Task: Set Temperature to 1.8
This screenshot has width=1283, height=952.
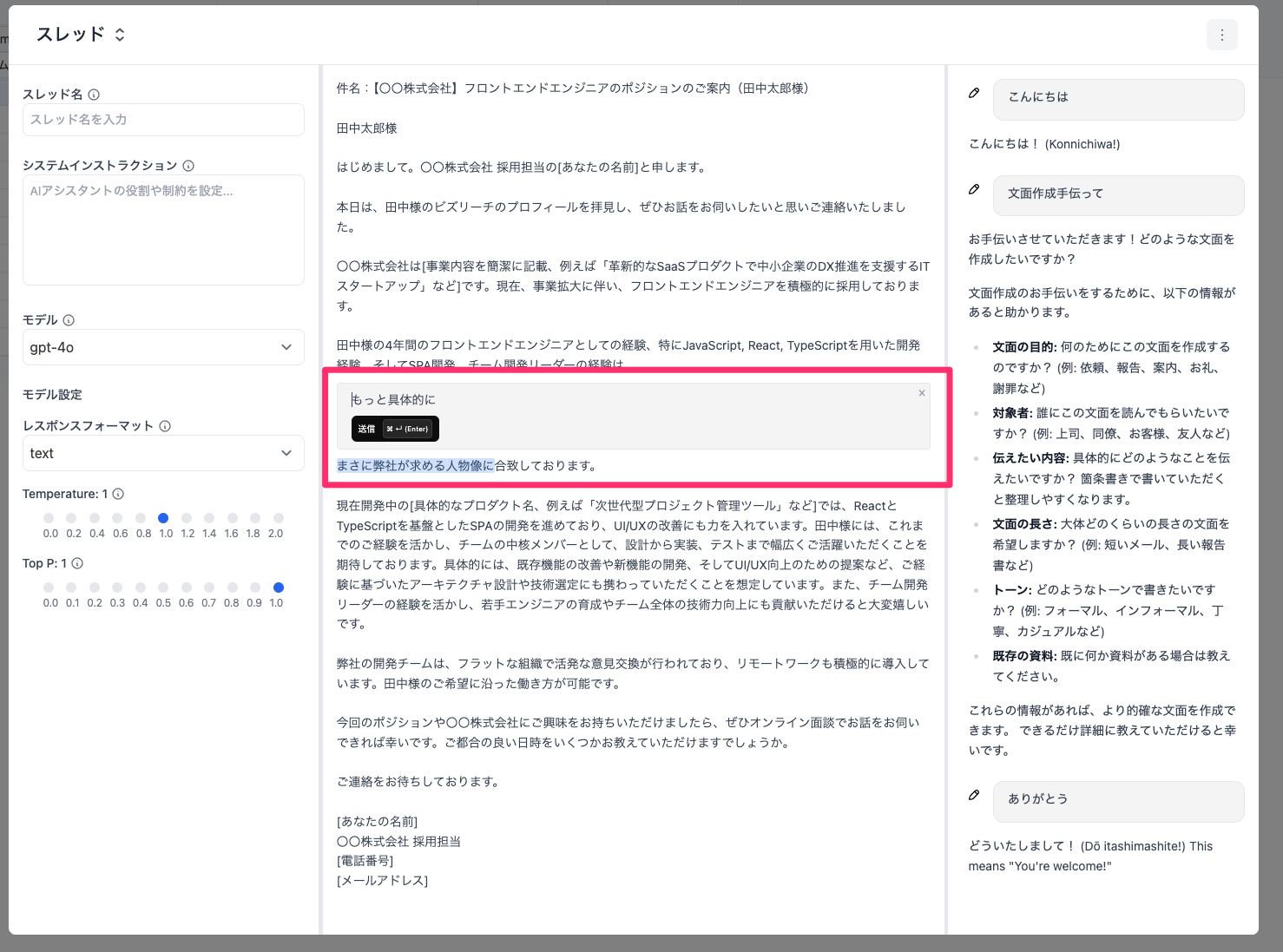Action: click(x=255, y=518)
